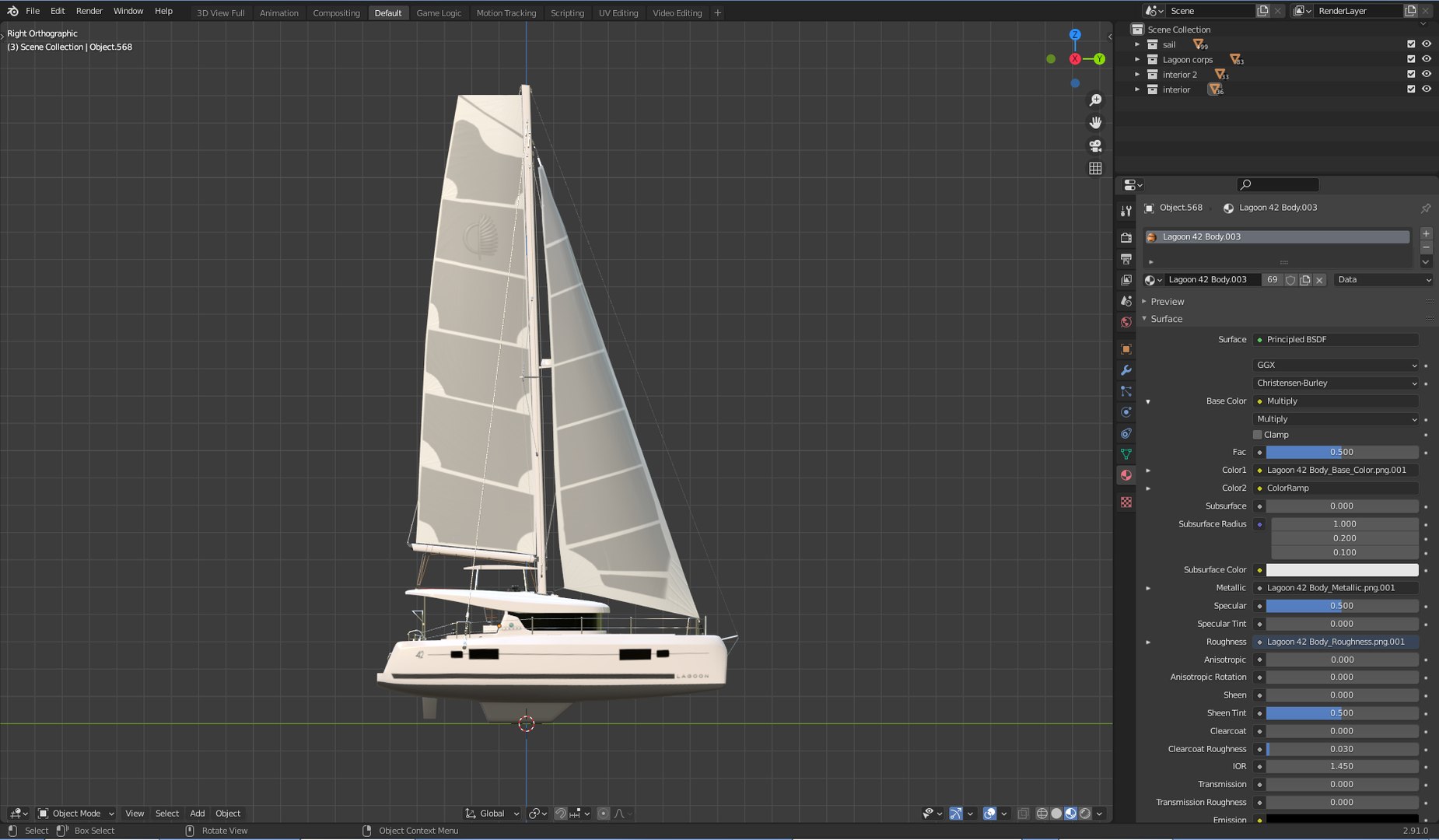Remove material slot minus icon
The image size is (1439, 840).
point(1426,247)
